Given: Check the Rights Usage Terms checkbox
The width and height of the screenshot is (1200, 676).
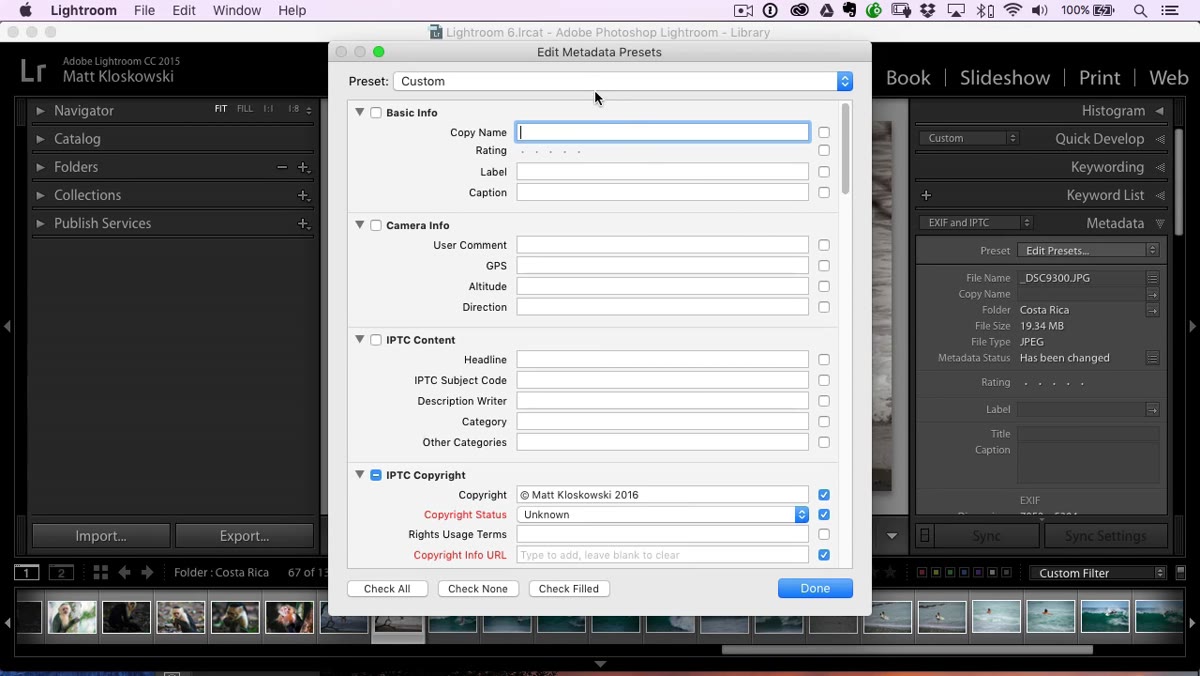Looking at the screenshot, I should click(824, 535).
